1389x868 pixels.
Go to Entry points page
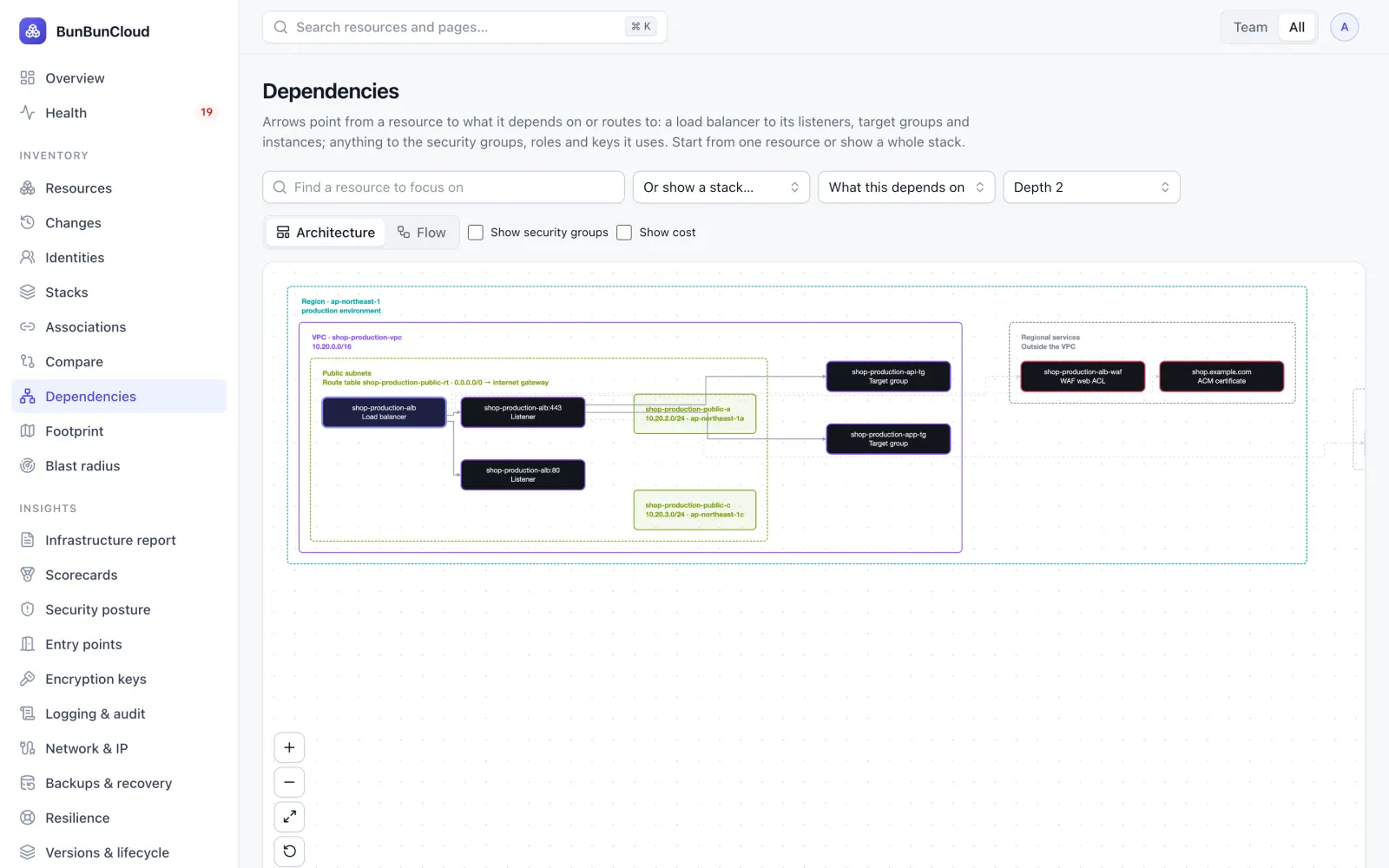pos(119,644)
